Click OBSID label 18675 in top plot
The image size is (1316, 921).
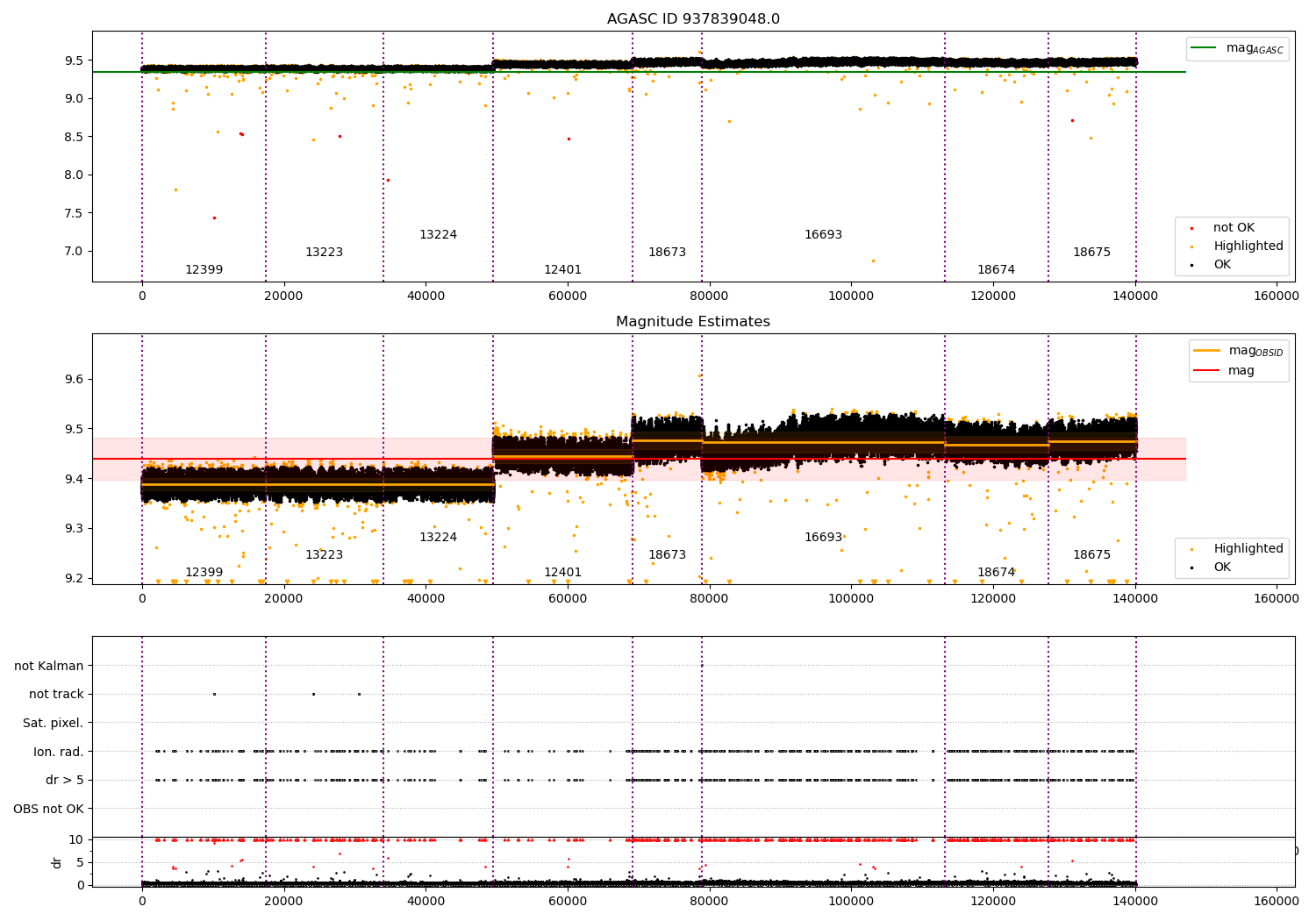(1091, 253)
